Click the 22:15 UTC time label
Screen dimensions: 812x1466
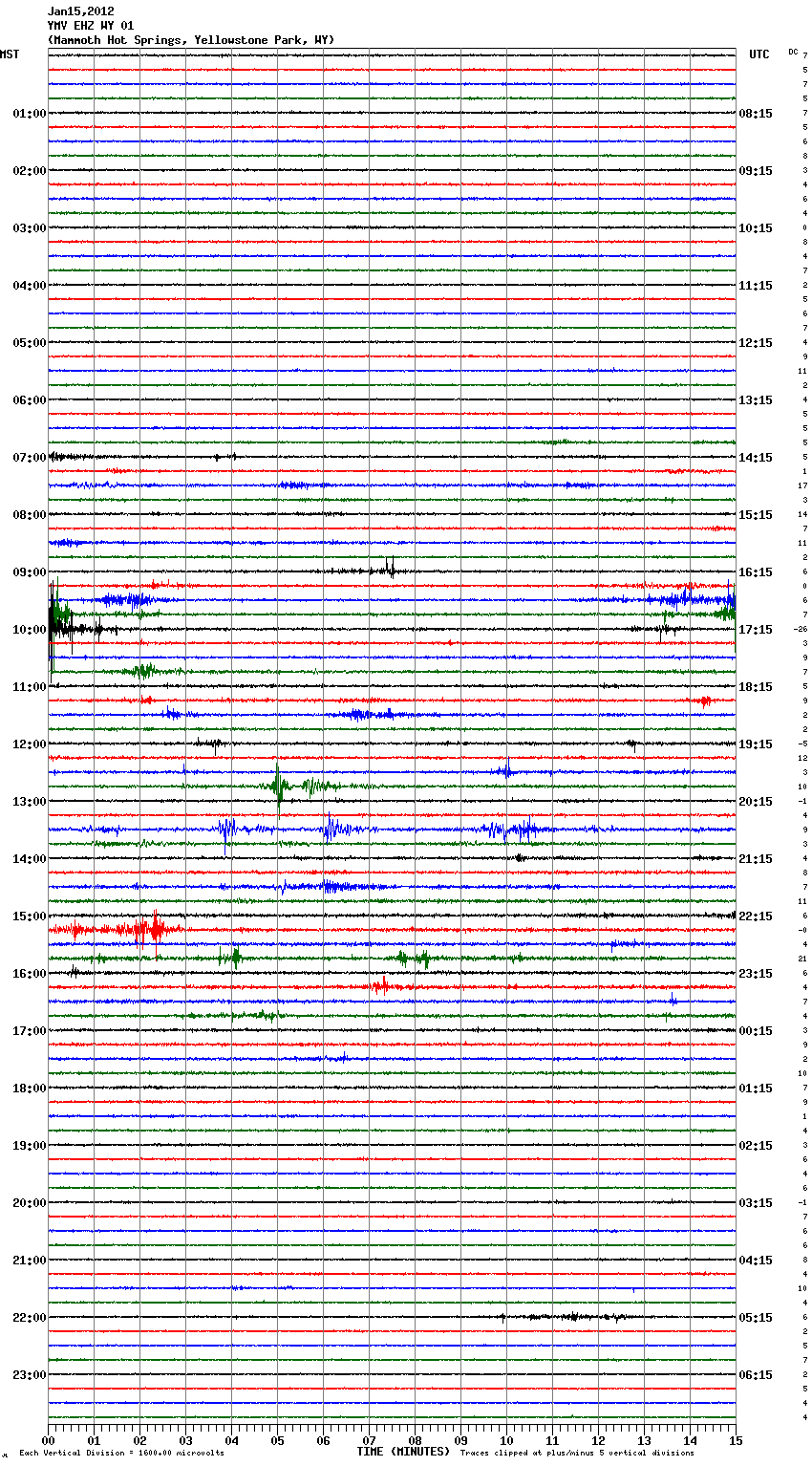(756, 916)
